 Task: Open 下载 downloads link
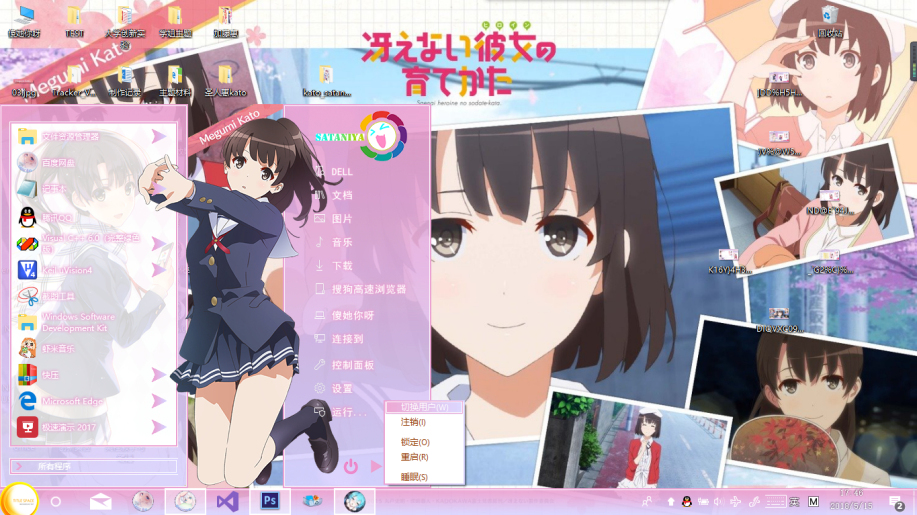click(334, 265)
